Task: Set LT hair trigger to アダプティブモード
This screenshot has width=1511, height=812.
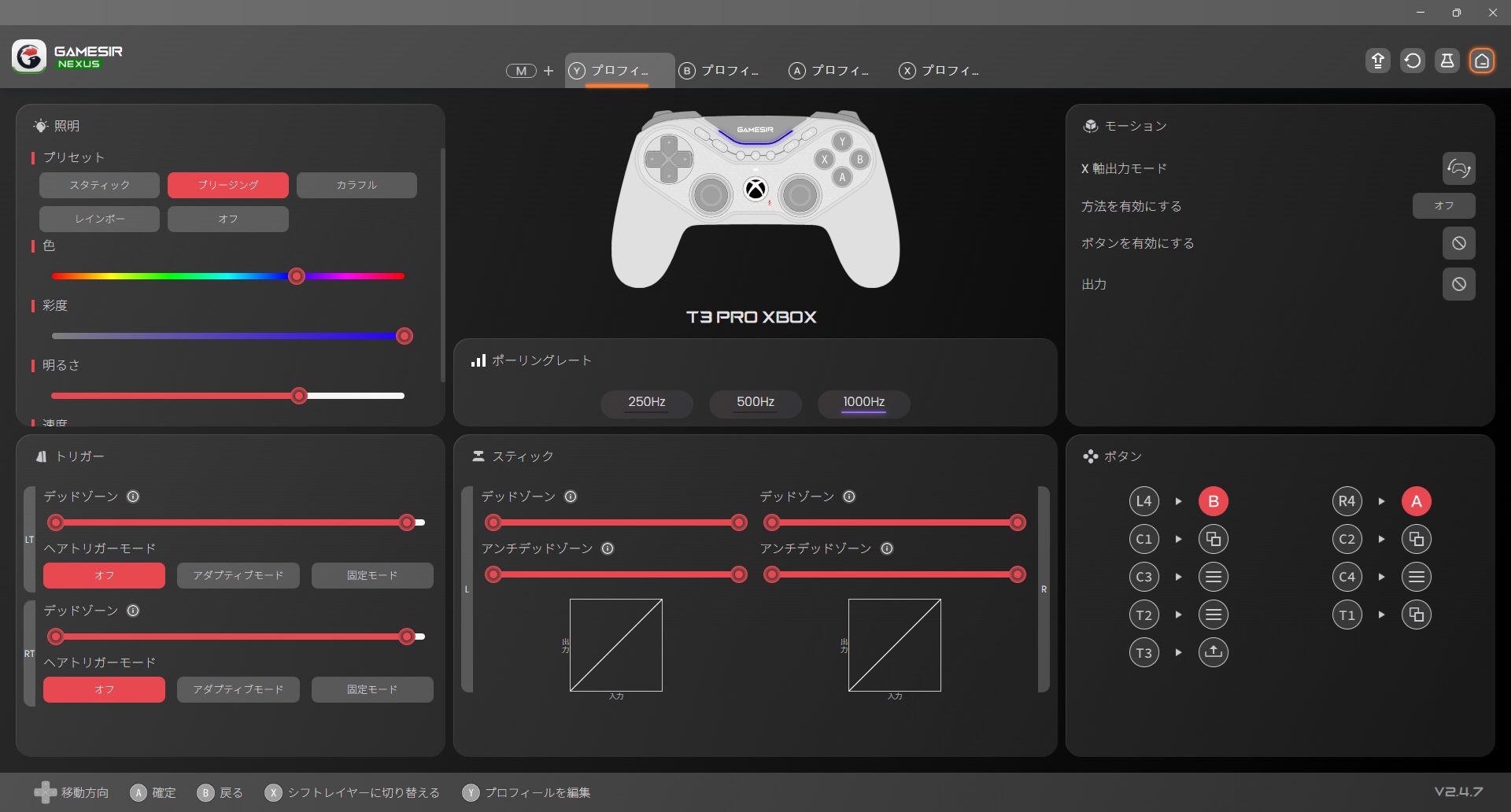Action: point(238,575)
